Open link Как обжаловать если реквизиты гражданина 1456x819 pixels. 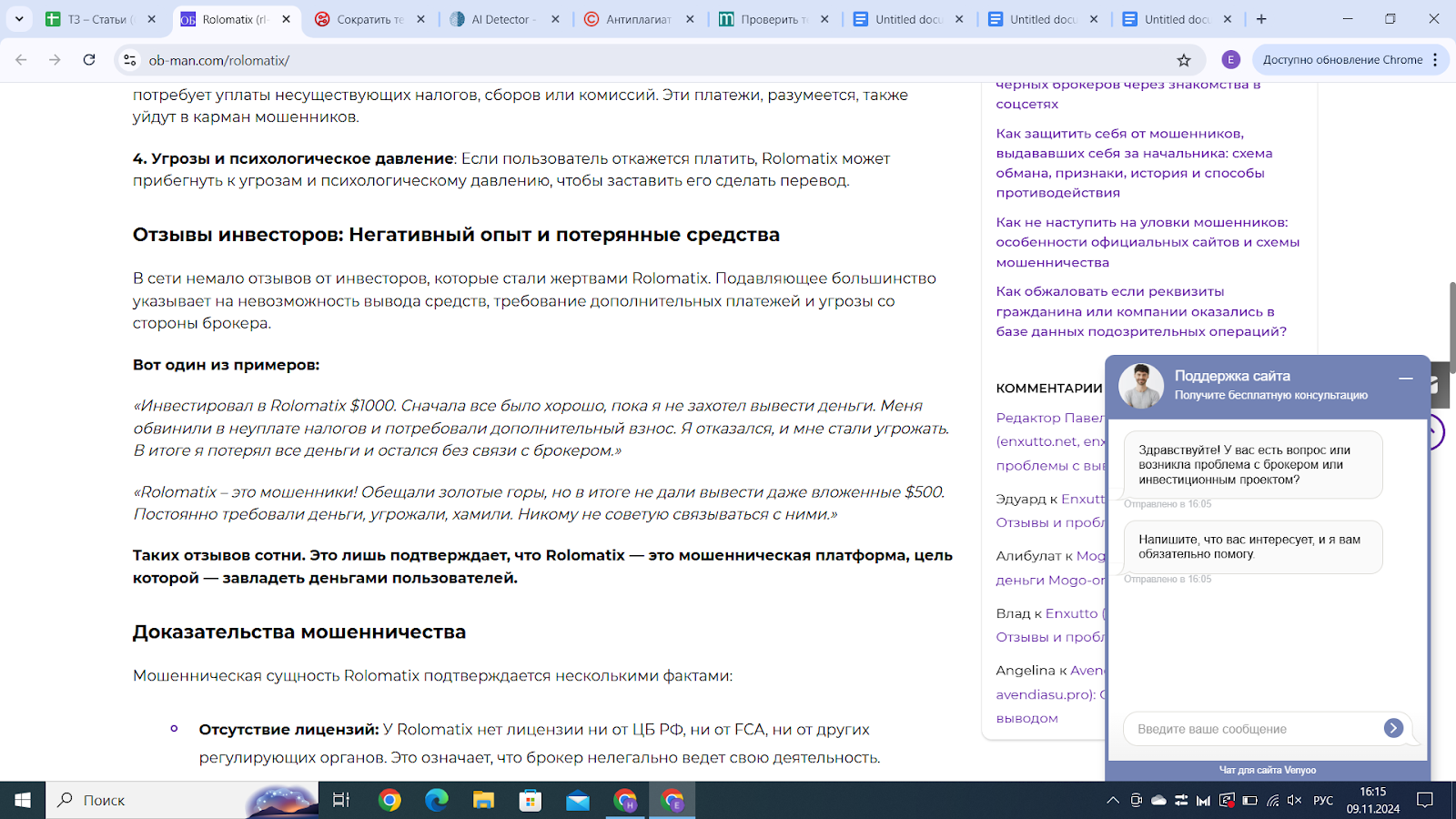point(1141,311)
